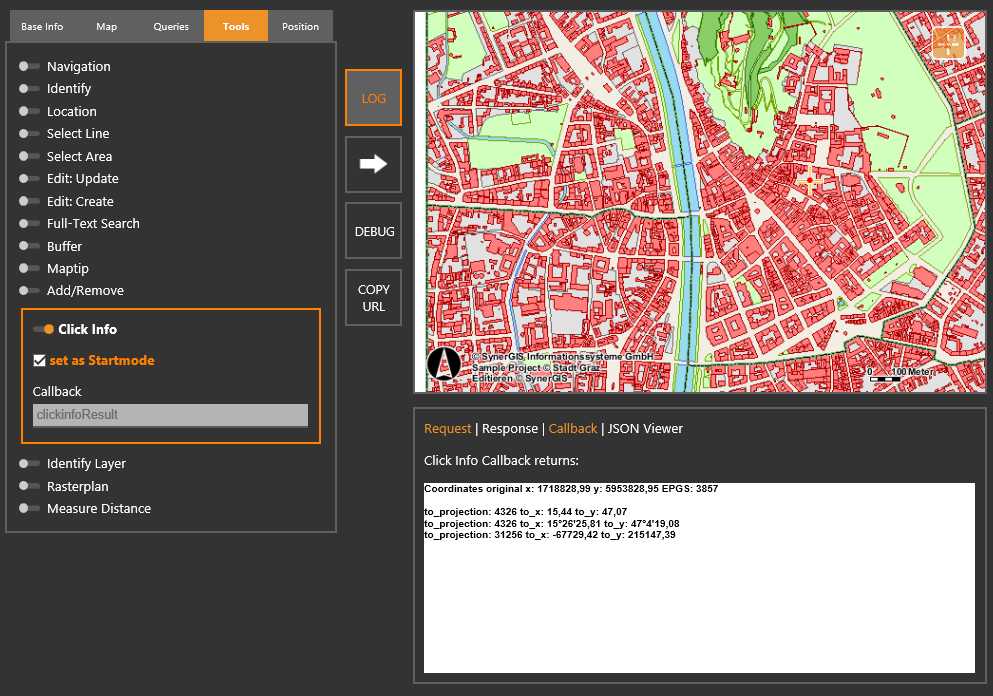View the Response log entry
Screen dimensions: 993x696
click(x=510, y=428)
